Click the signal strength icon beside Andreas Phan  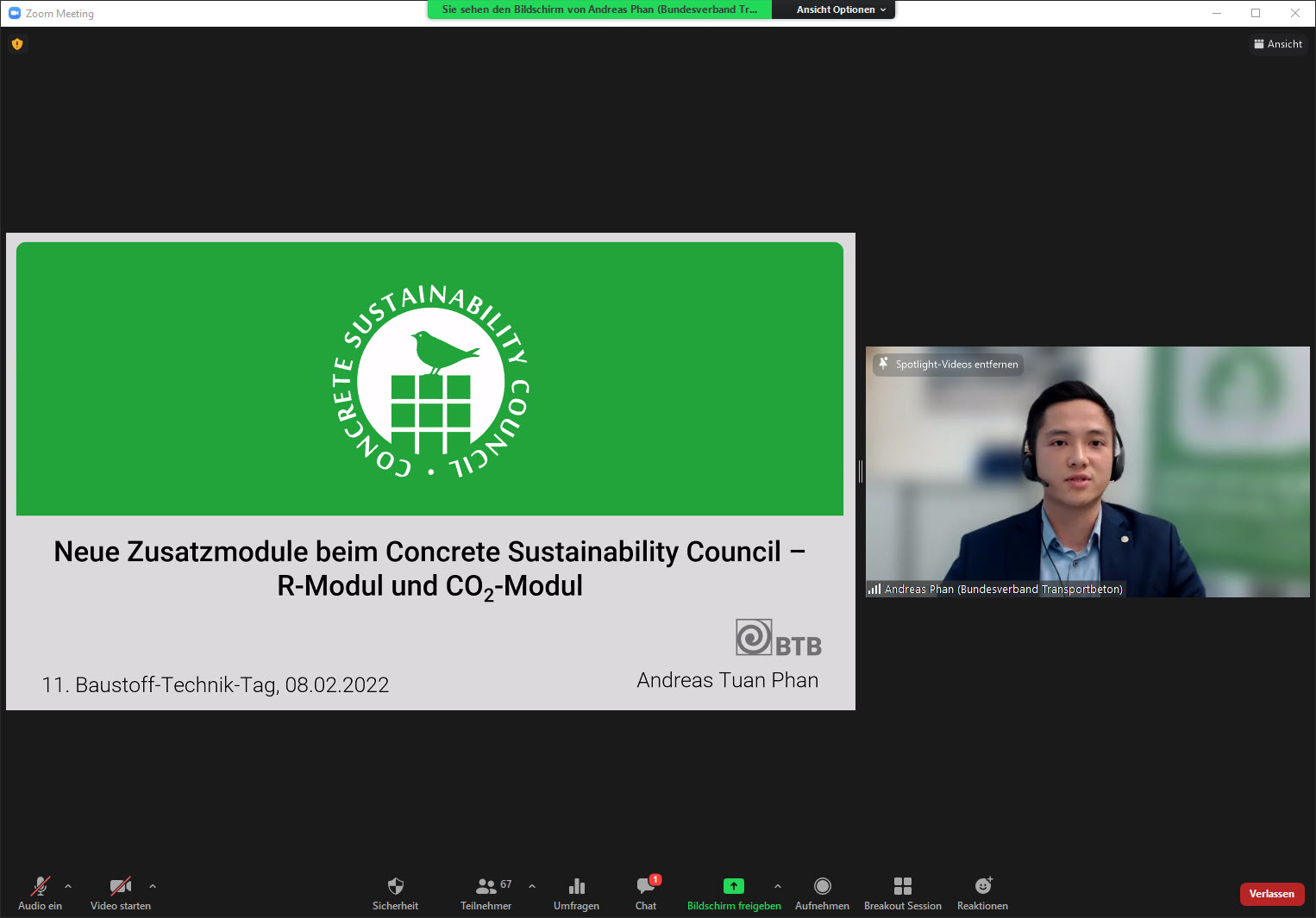[x=874, y=590]
